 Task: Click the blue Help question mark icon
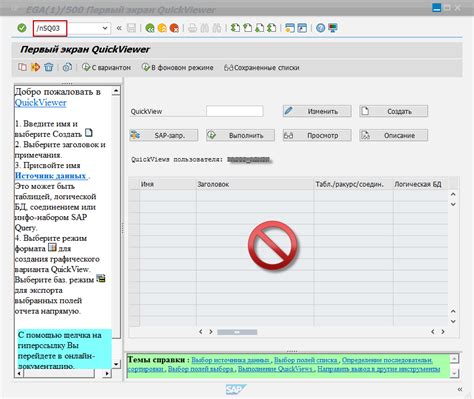(320, 28)
